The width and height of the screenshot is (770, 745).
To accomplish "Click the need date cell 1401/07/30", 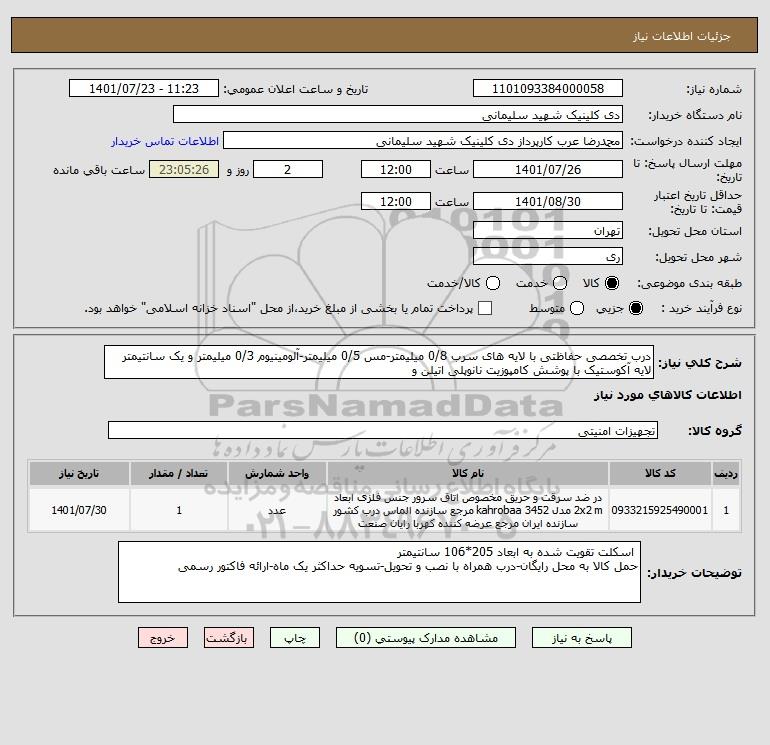I will [x=79, y=510].
